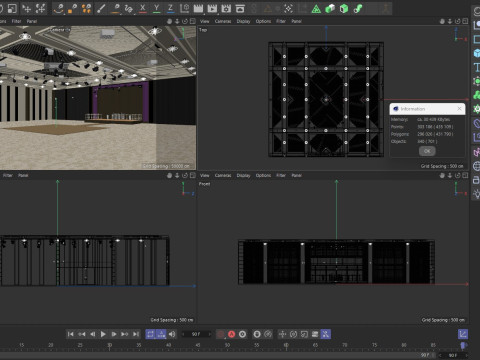Toggle position keying icon in timeline bar
Image resolution: width=480 pixels, height=360 pixels.
282,334
